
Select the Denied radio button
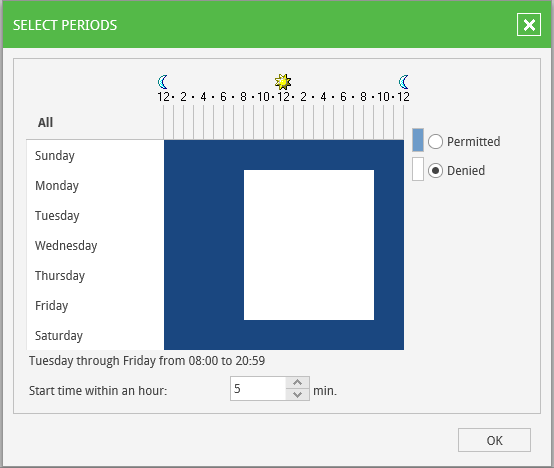pos(435,171)
